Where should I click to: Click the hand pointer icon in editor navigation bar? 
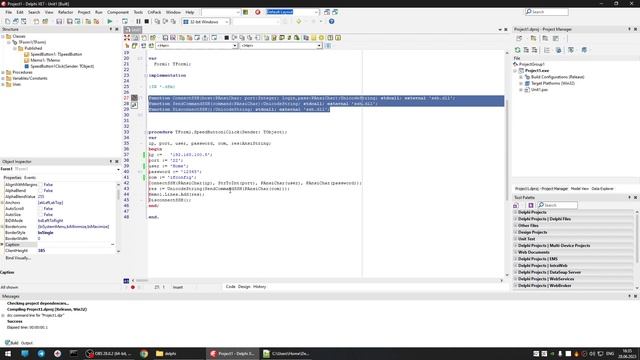point(127,46)
